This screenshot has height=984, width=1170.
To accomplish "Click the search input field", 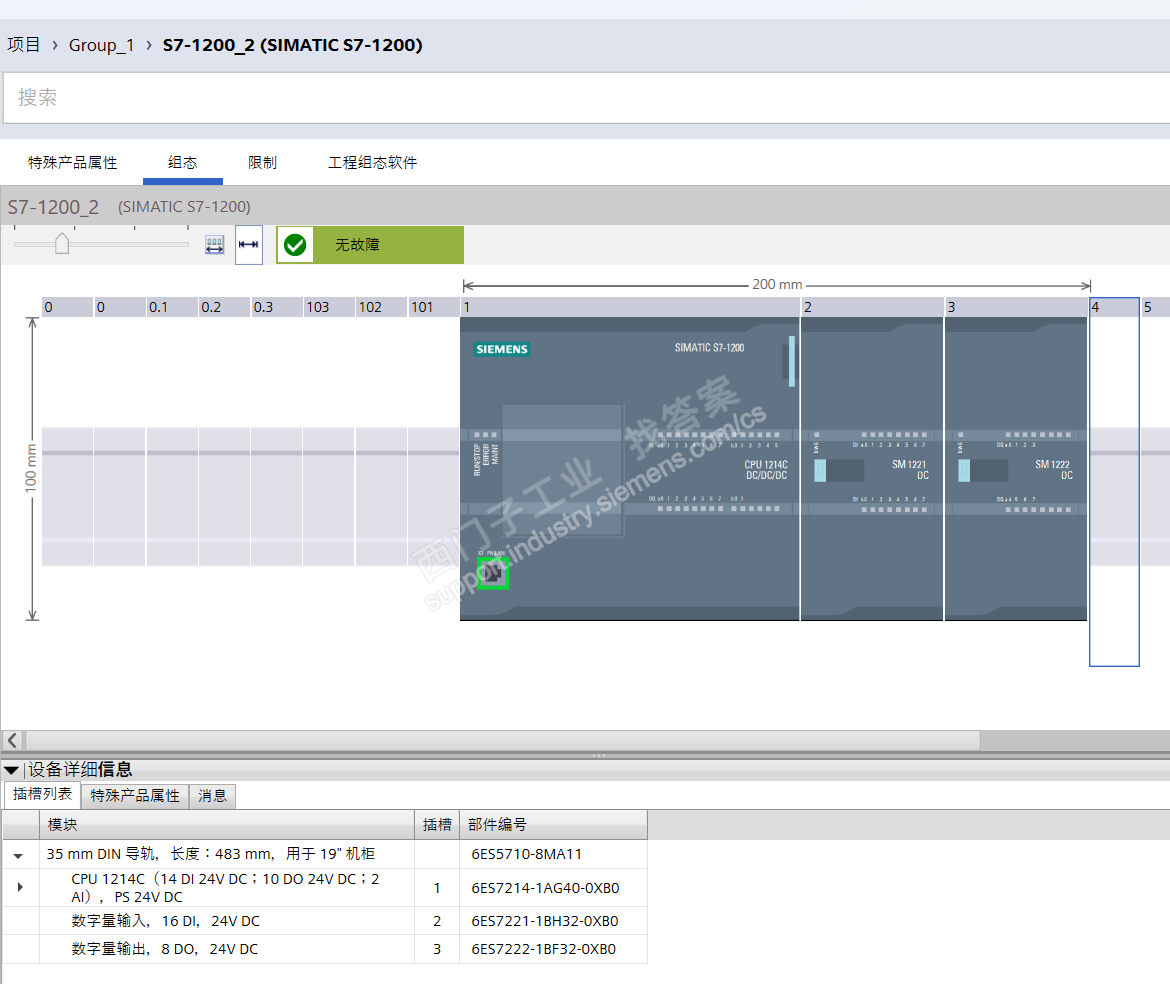I will [x=586, y=98].
